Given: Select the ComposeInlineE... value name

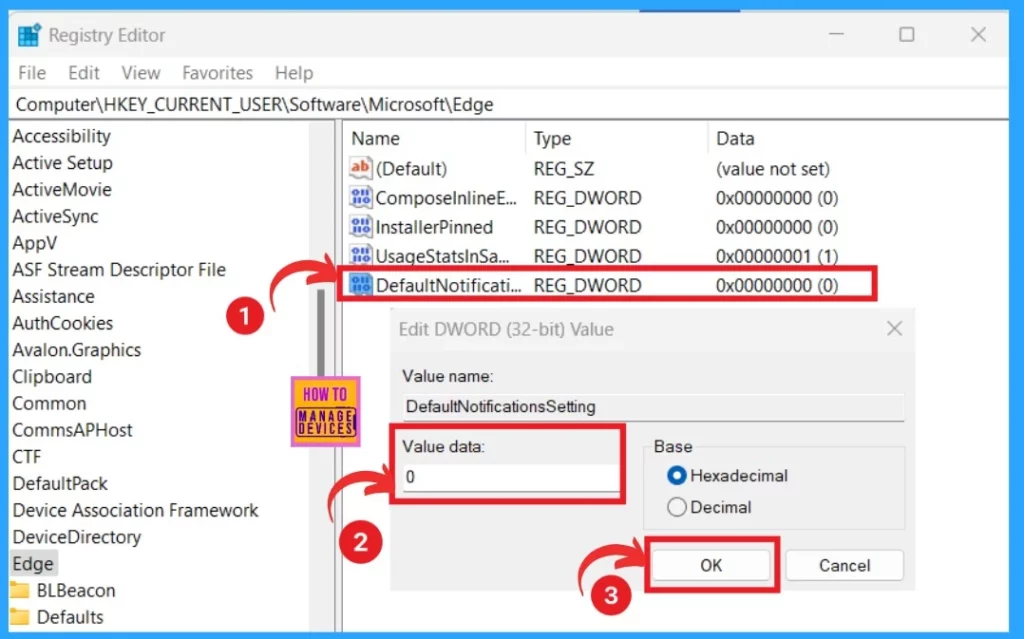Looking at the screenshot, I should coord(446,197).
